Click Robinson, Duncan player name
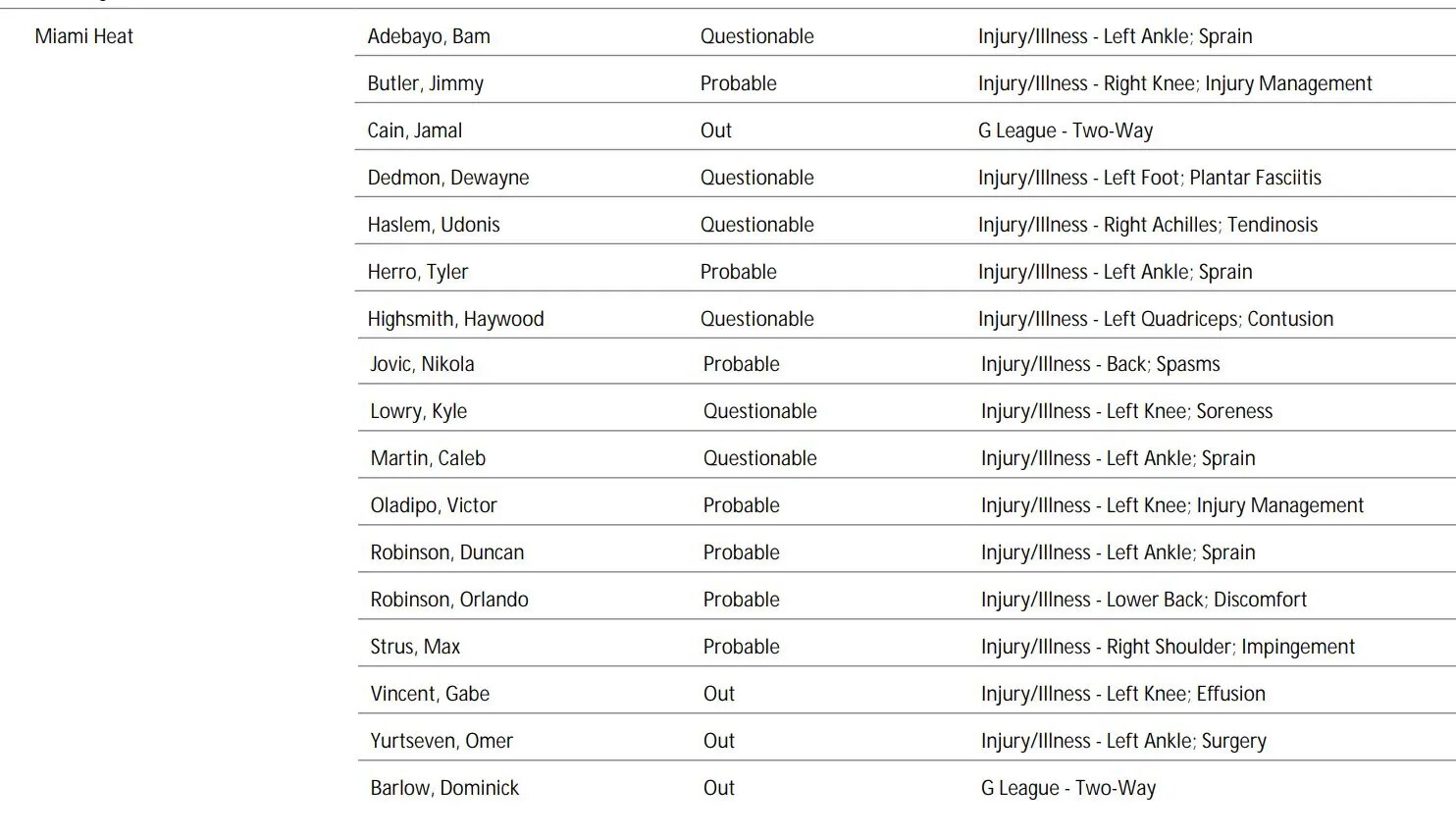Viewport: 1456px width, 838px height. click(x=446, y=552)
